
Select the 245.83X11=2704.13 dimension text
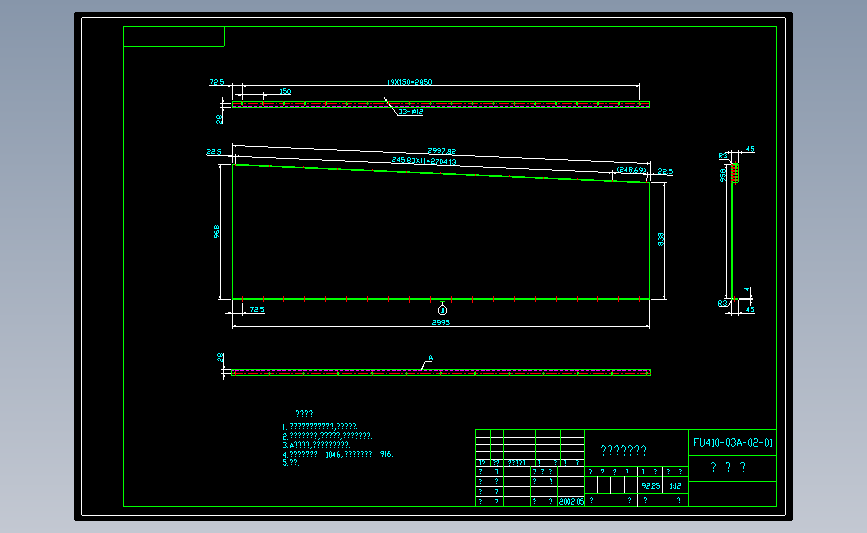pos(424,161)
